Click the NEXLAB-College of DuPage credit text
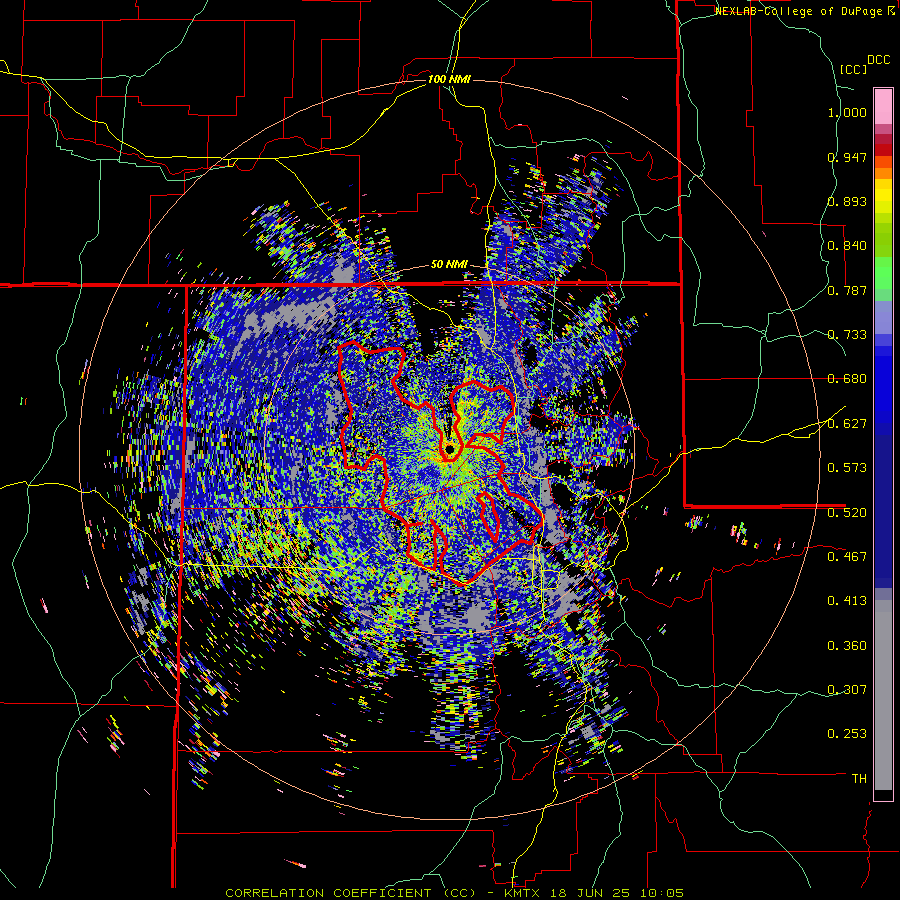 click(800, 11)
